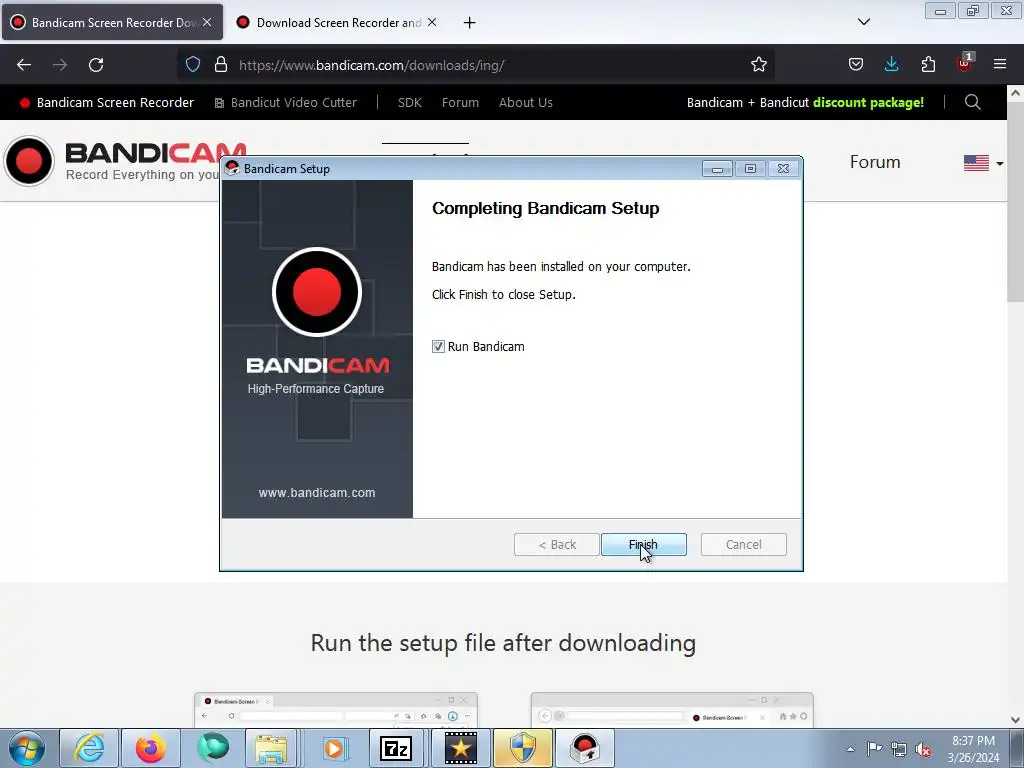The height and width of the screenshot is (768, 1024).
Task: Open Action Center flag tray icon
Action: 874,749
